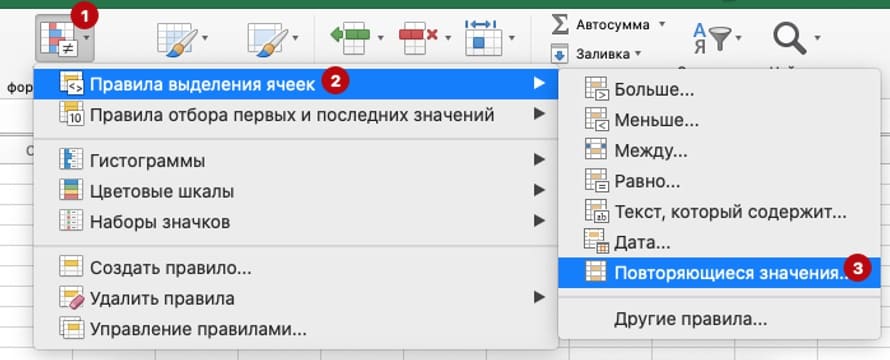Click the Insert cells green arrow icon
Screen dimensions: 890x360
(350, 39)
